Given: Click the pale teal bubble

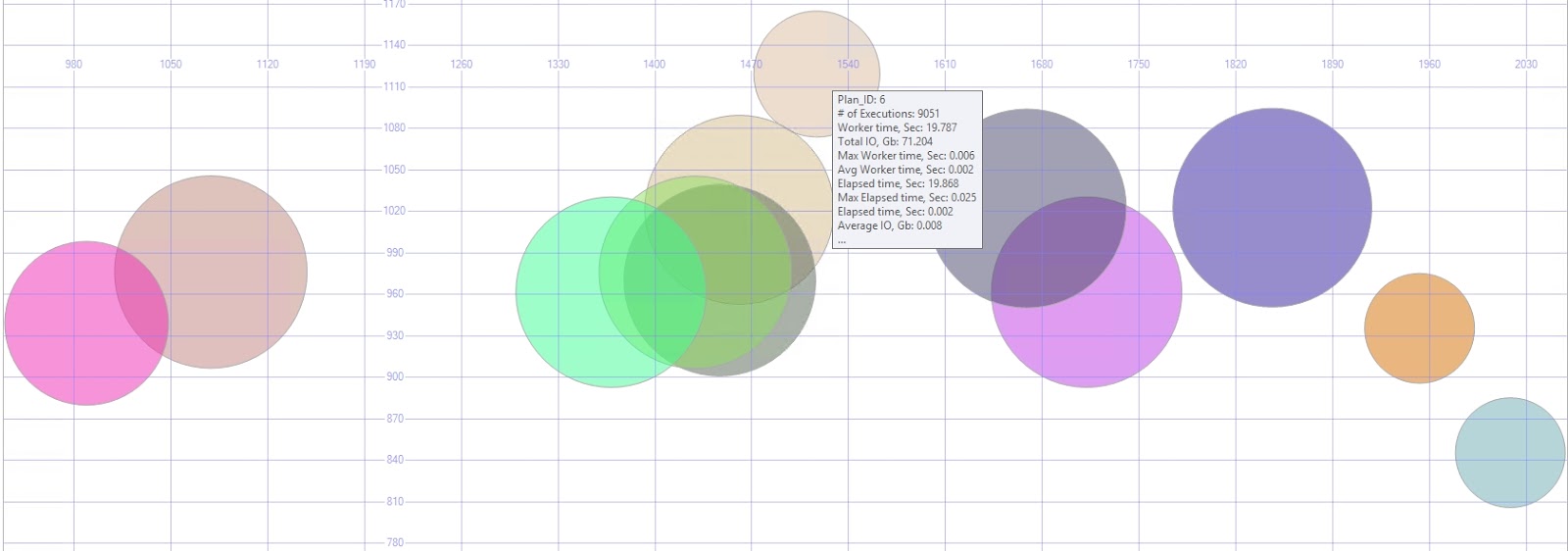Looking at the screenshot, I should point(1510,452).
